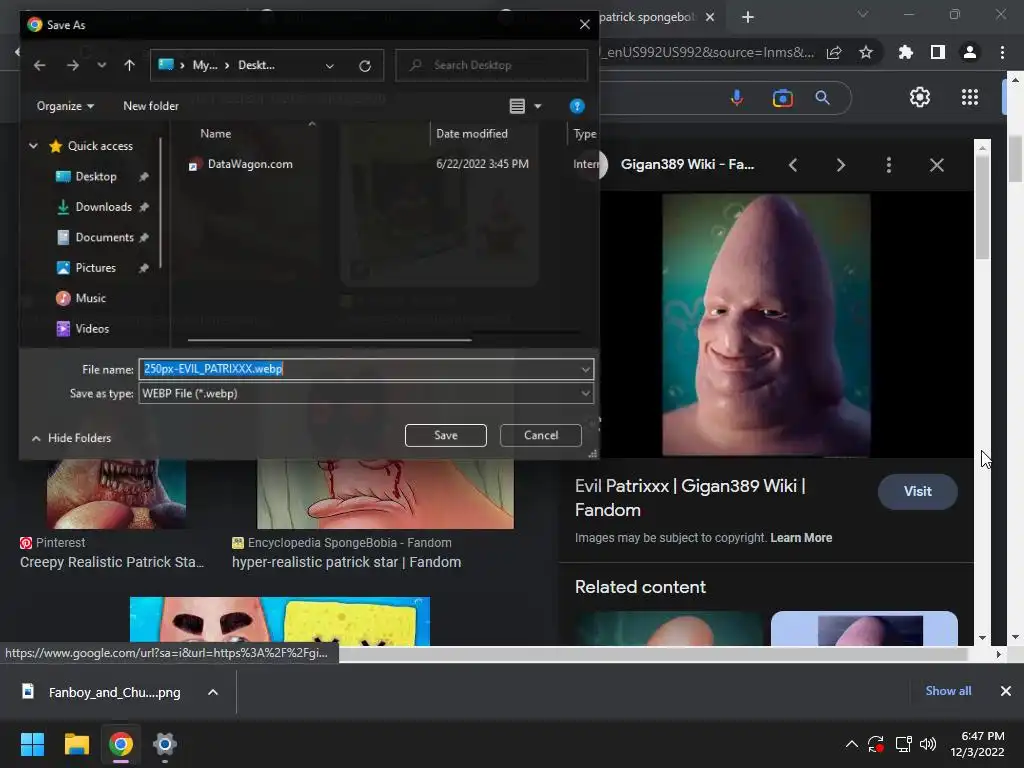Open the Google apps grid
This screenshot has width=1024, height=768.
970,97
